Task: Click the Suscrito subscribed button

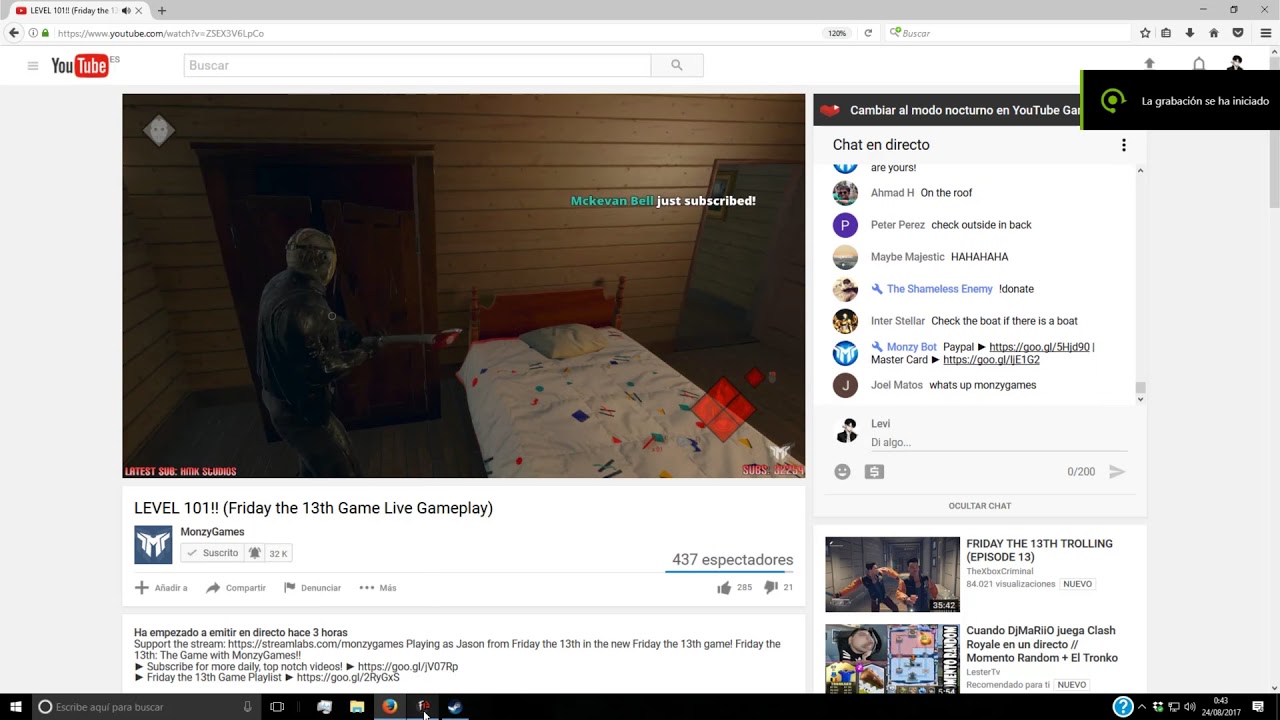Action: 212,553
